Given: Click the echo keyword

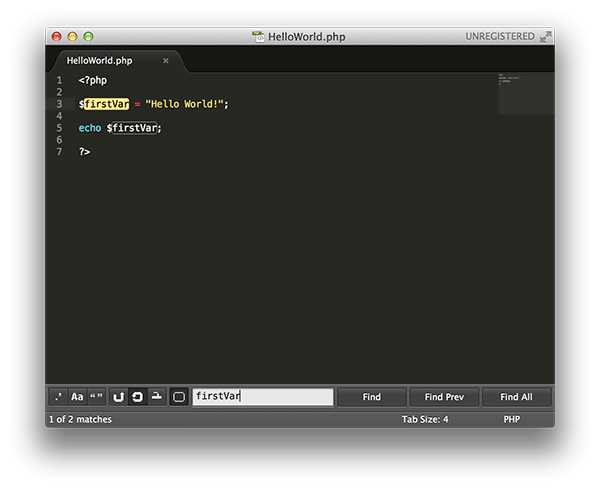Looking at the screenshot, I should click(x=90, y=128).
